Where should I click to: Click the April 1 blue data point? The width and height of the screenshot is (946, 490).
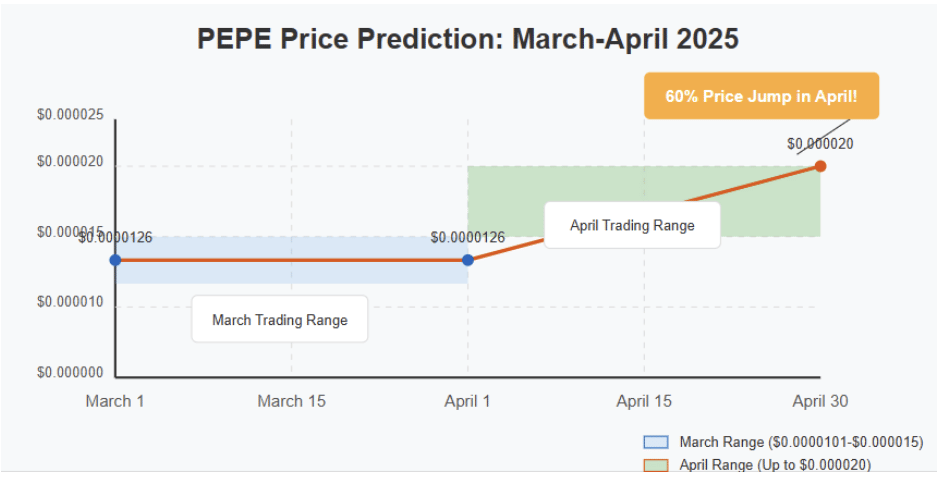(x=468, y=260)
